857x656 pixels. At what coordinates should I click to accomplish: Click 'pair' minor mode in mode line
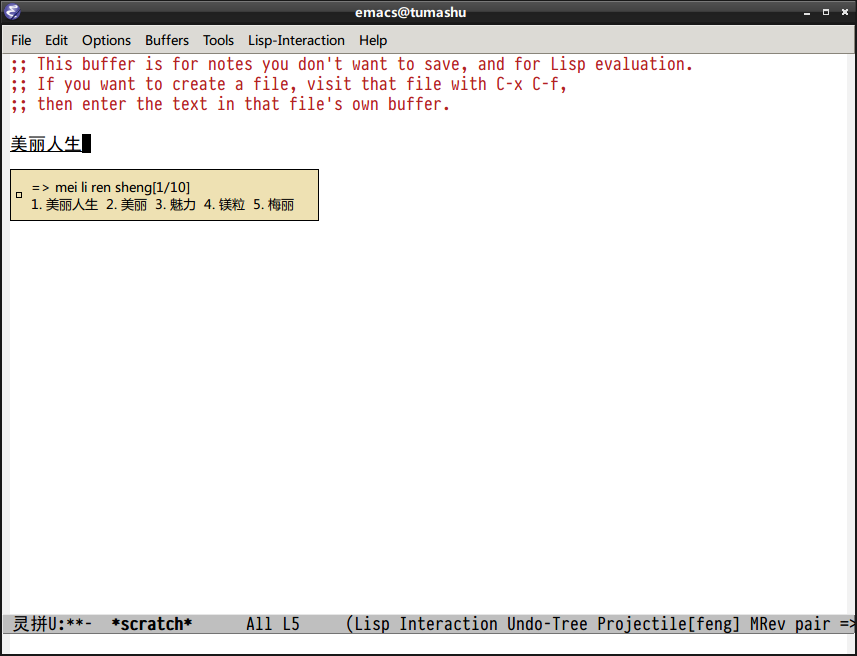812,624
